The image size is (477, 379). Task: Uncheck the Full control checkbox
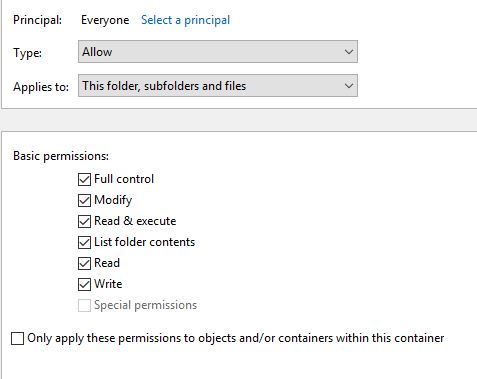[x=84, y=179]
